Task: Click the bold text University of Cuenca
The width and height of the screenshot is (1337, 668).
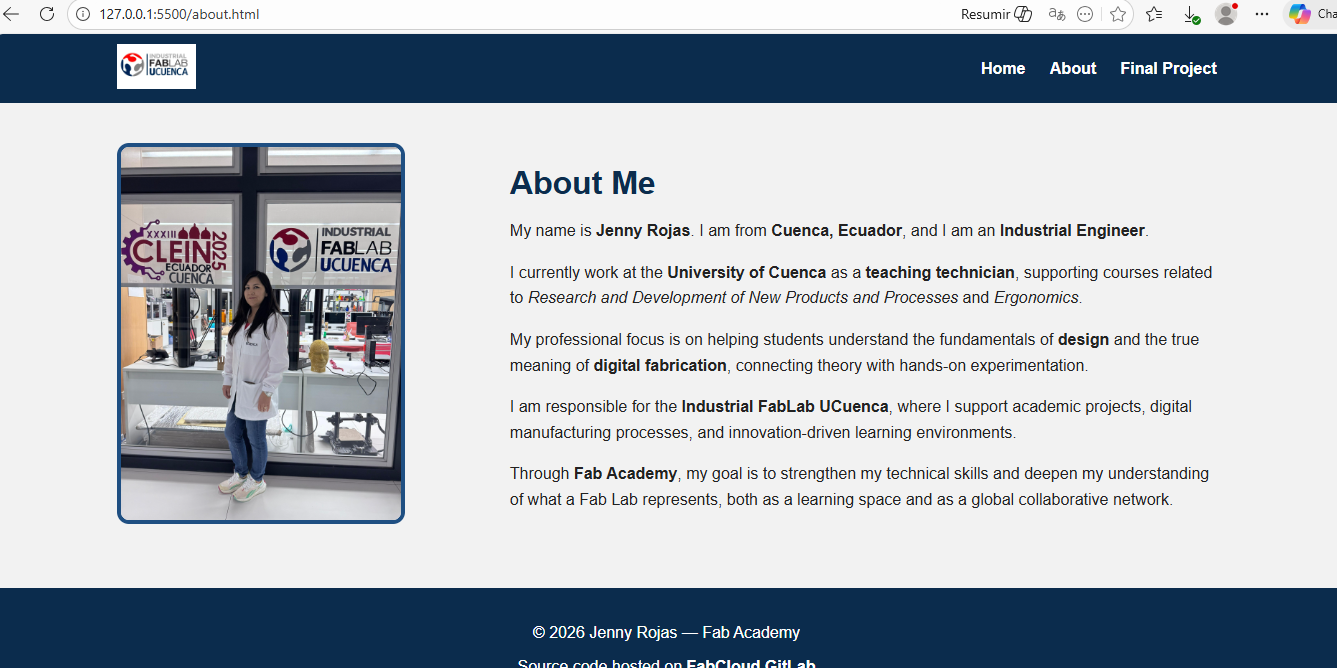Action: click(x=747, y=272)
